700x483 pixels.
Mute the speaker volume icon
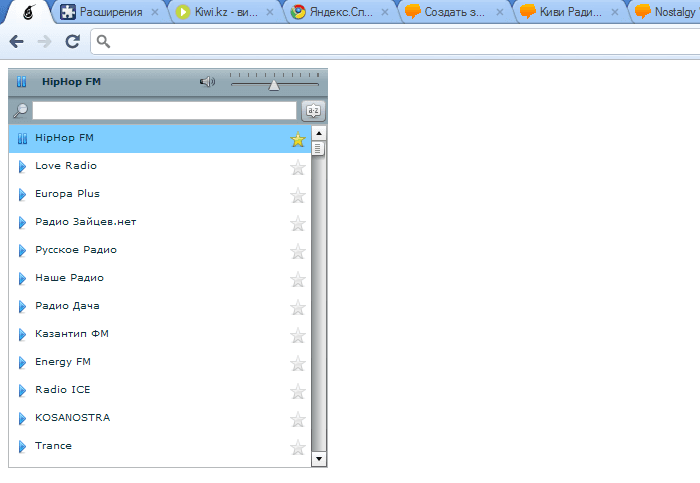(207, 82)
